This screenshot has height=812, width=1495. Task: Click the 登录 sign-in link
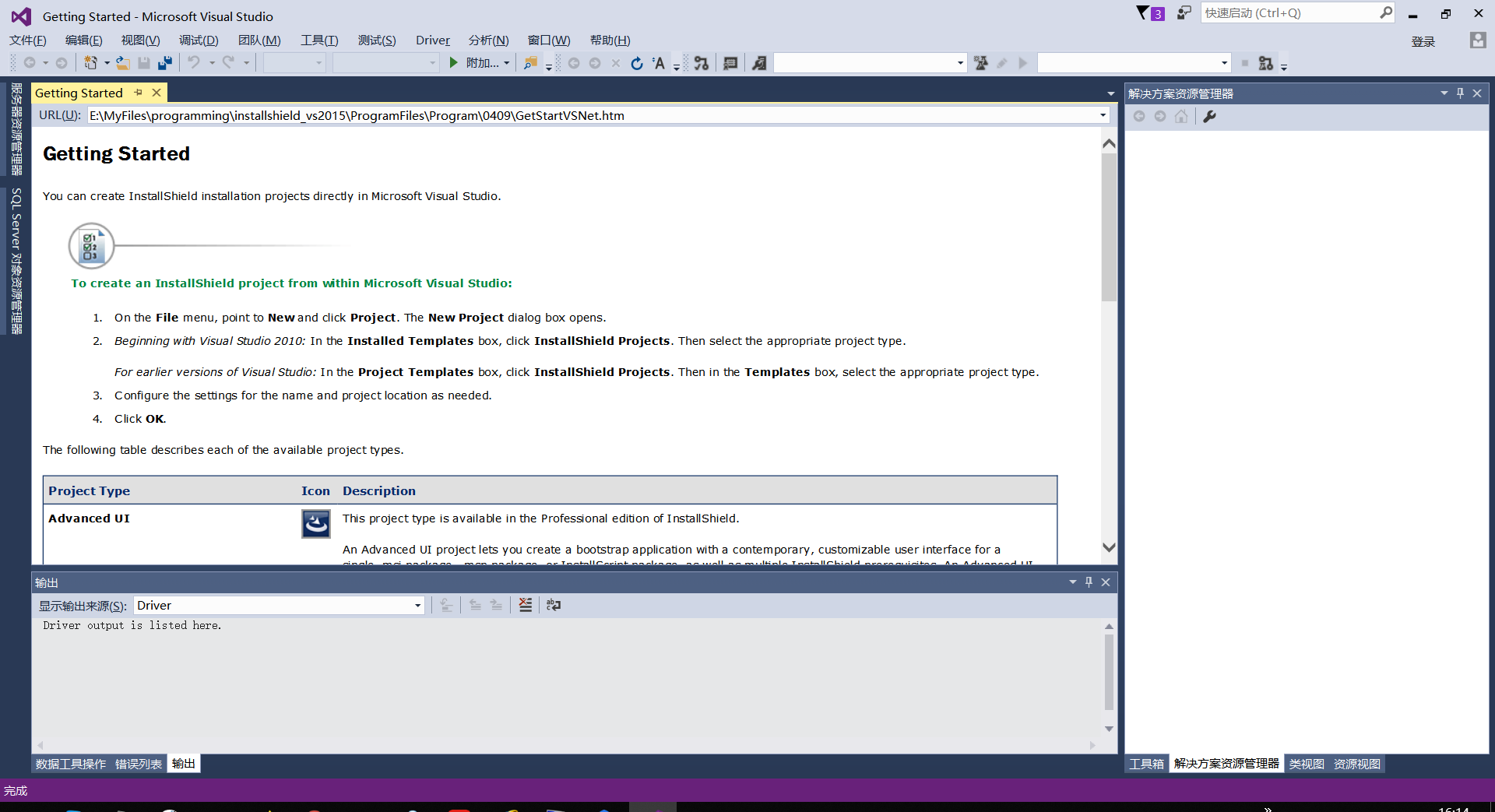coord(1423,41)
